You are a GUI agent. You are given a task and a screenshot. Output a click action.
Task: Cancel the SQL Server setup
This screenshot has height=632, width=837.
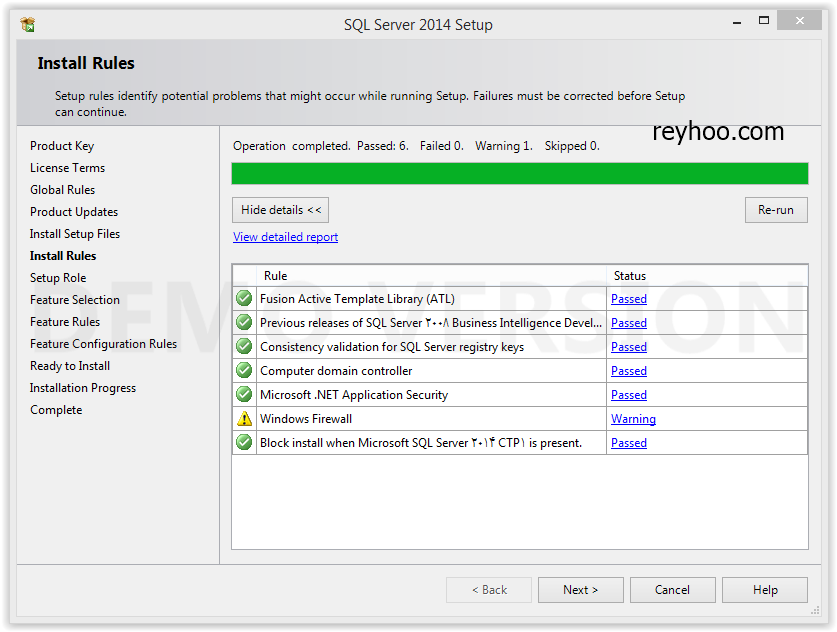tap(673, 590)
